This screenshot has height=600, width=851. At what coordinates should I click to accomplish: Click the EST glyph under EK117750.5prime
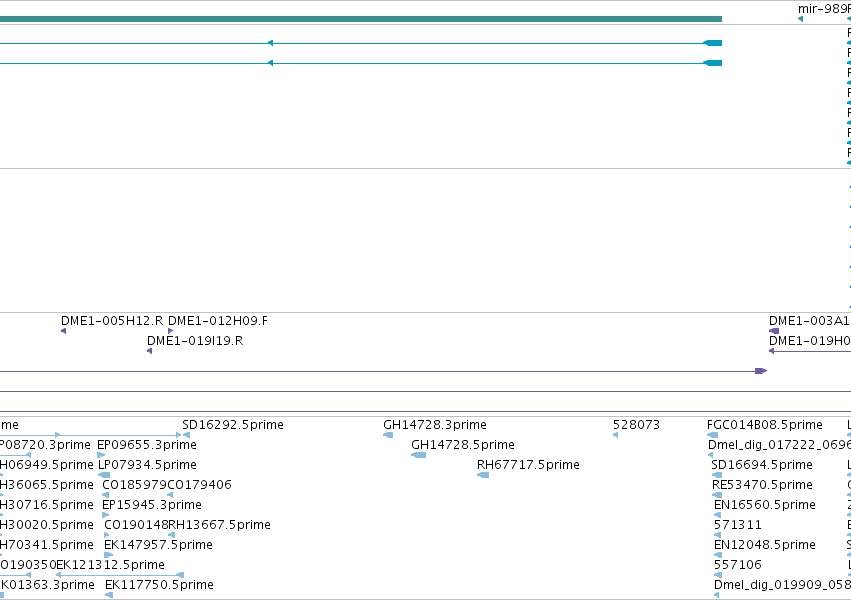click(109, 595)
